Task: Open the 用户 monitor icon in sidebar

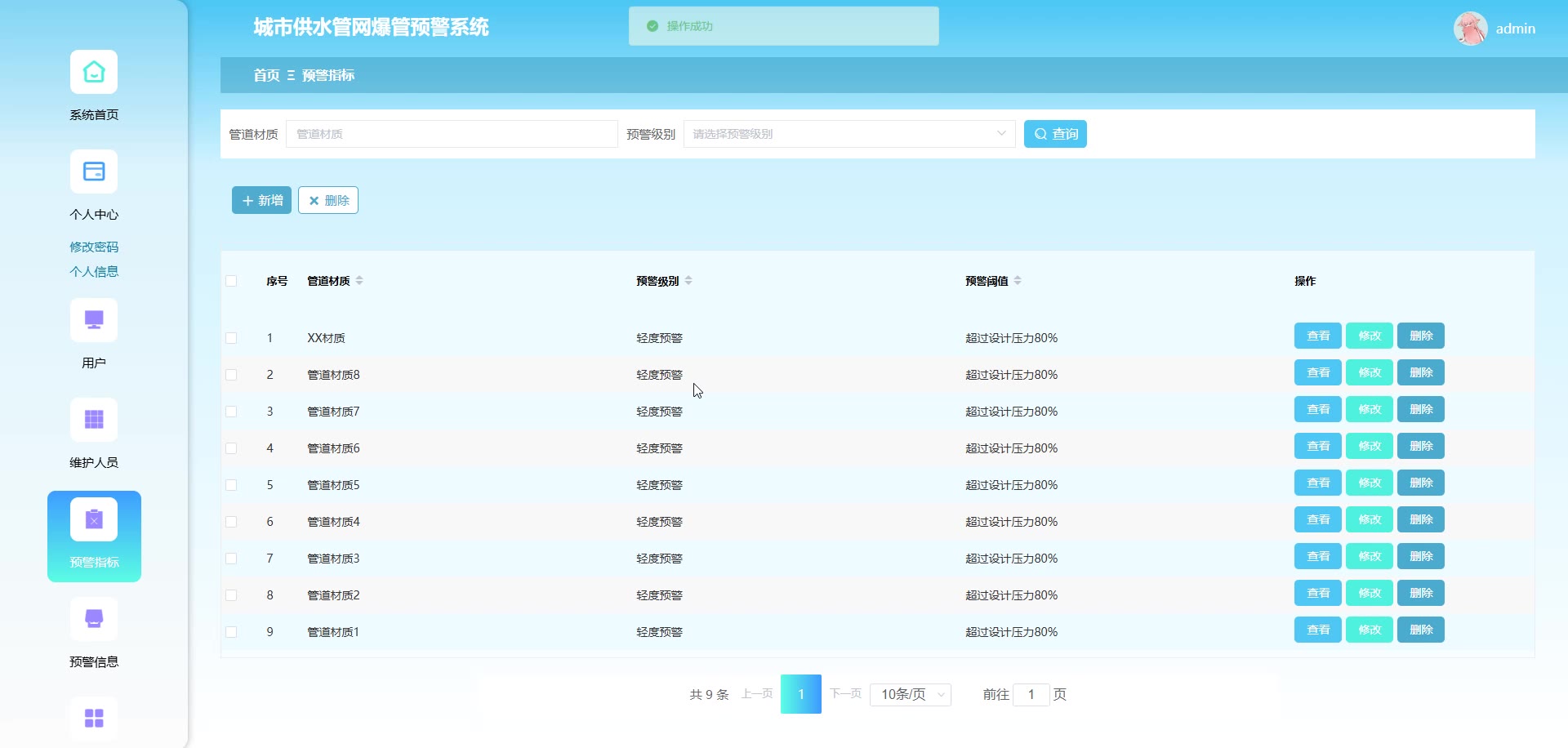Action: (94, 321)
